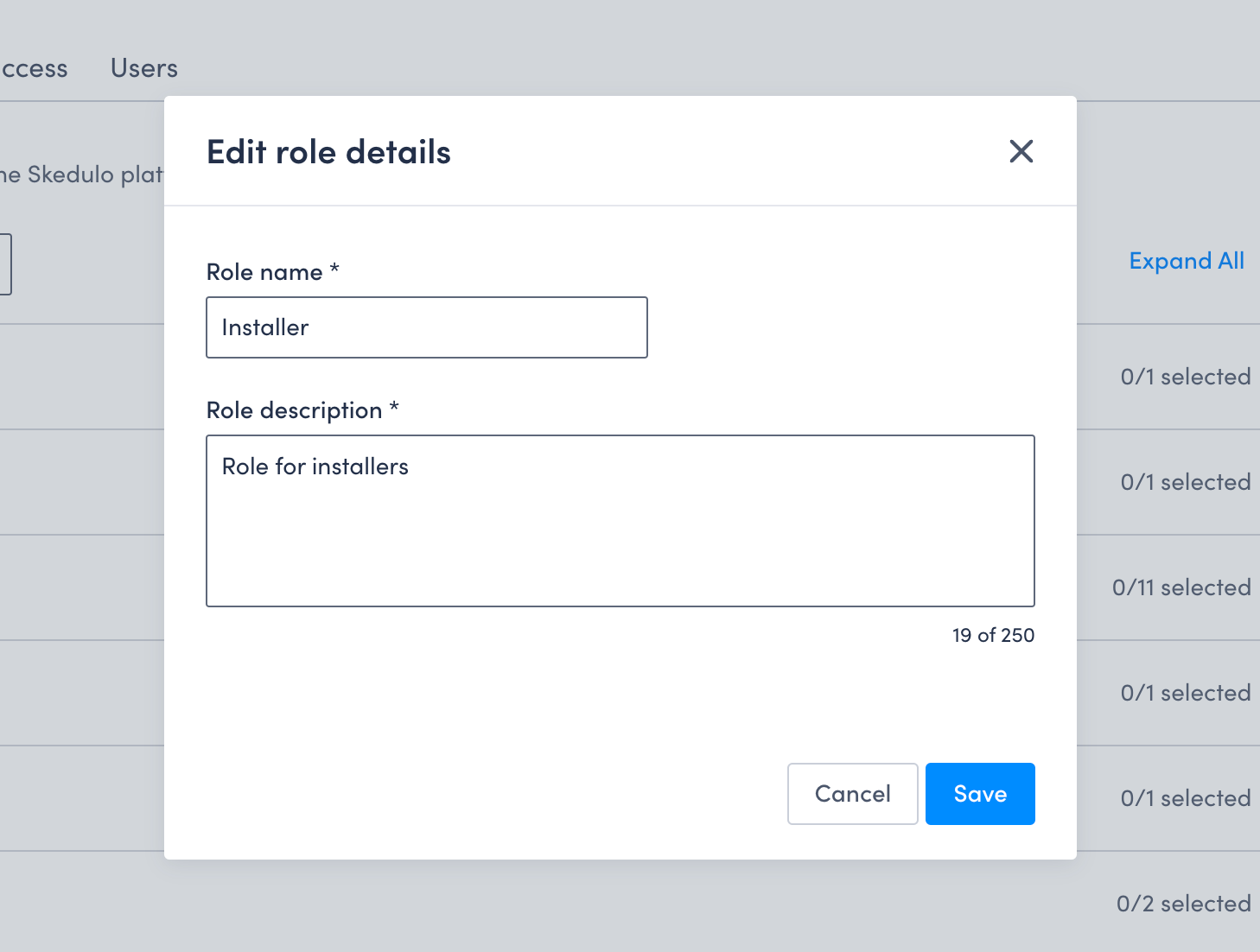Click the Skedulo platform description text
The width and height of the screenshot is (1260, 952).
[84, 174]
